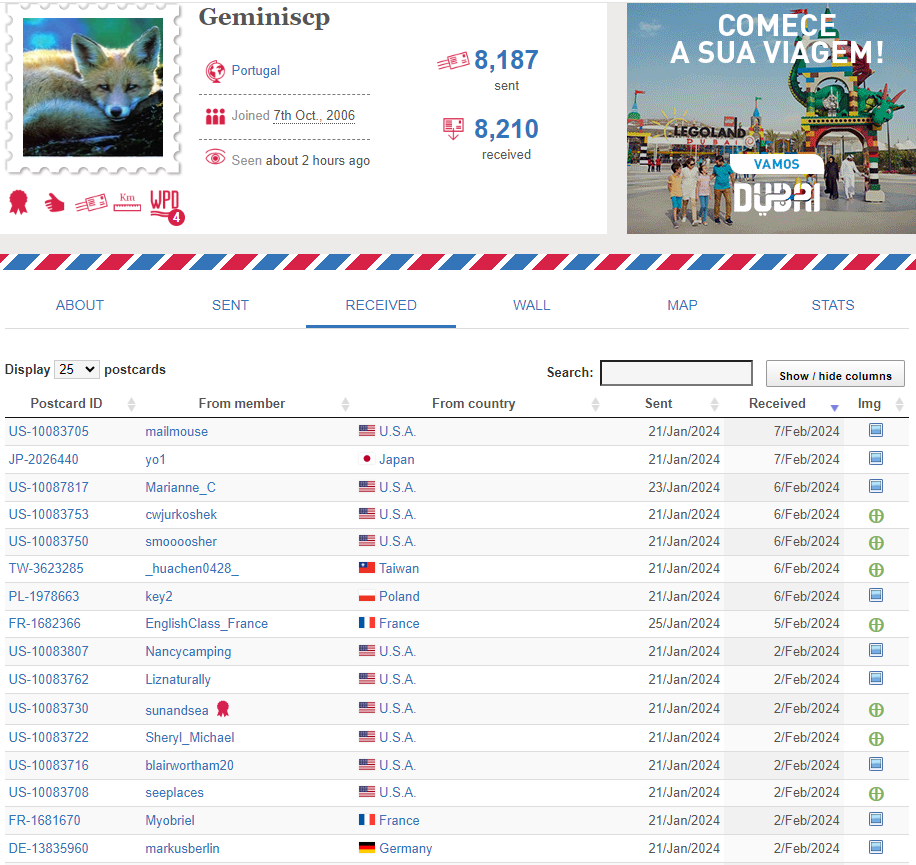Click the fox profile picture
Screen dimensions: 916x865
click(93, 87)
